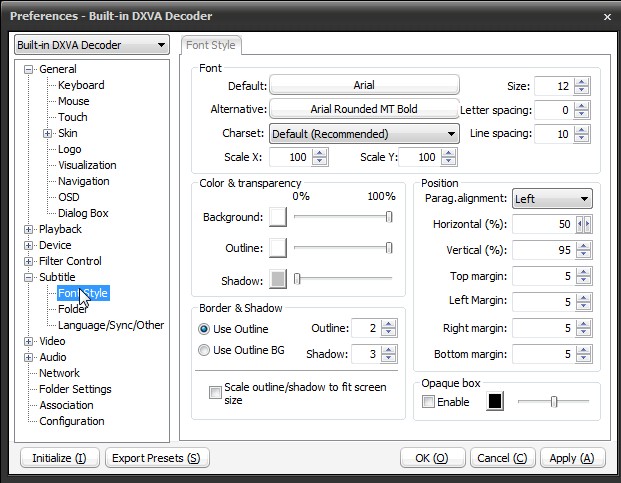Click the Shadow transparency slider handle

tap(297, 279)
